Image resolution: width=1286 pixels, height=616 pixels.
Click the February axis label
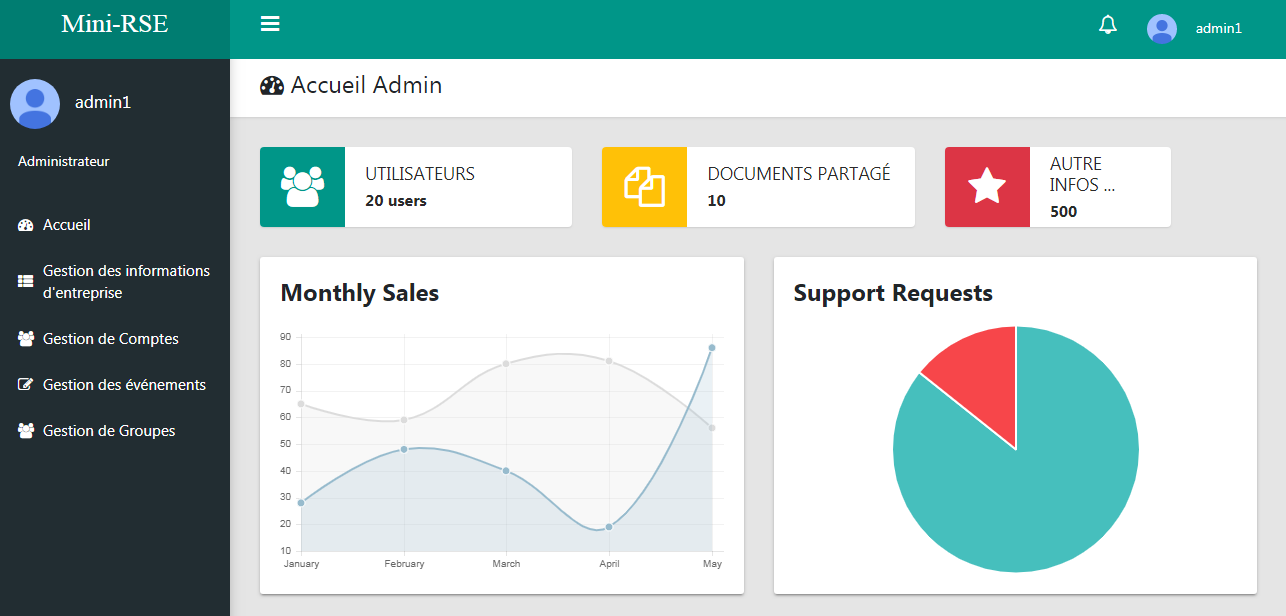[404, 564]
